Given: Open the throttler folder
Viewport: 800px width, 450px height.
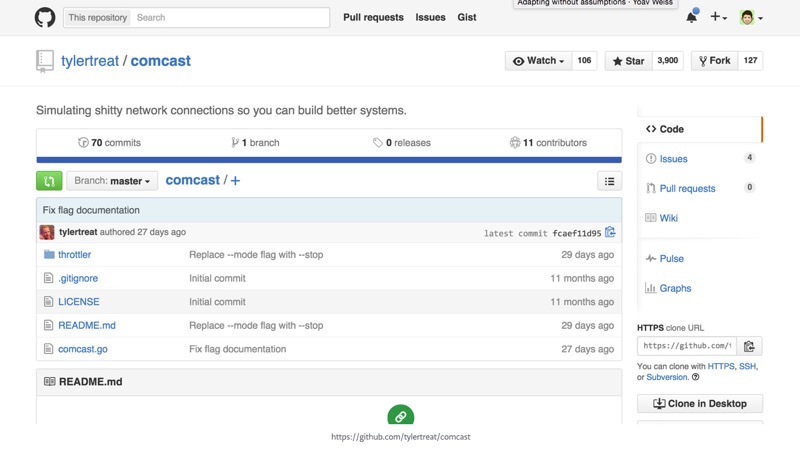Looking at the screenshot, I should [x=74, y=255].
